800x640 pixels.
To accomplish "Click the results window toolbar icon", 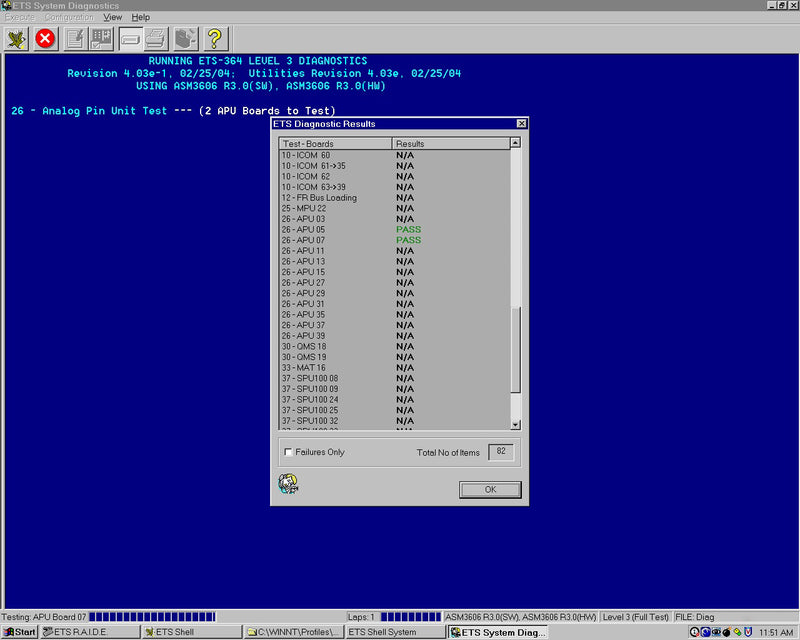I will tap(129, 39).
